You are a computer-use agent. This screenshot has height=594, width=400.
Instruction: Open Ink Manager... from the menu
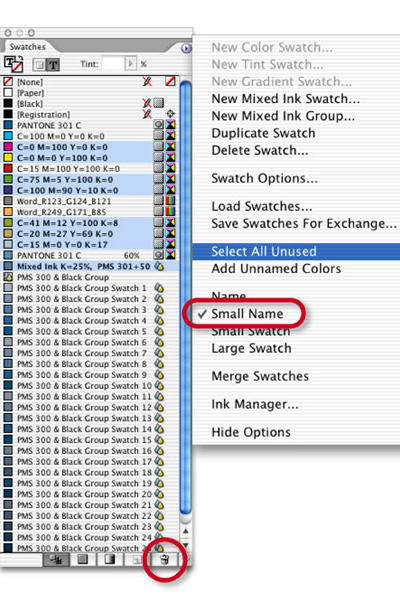255,404
